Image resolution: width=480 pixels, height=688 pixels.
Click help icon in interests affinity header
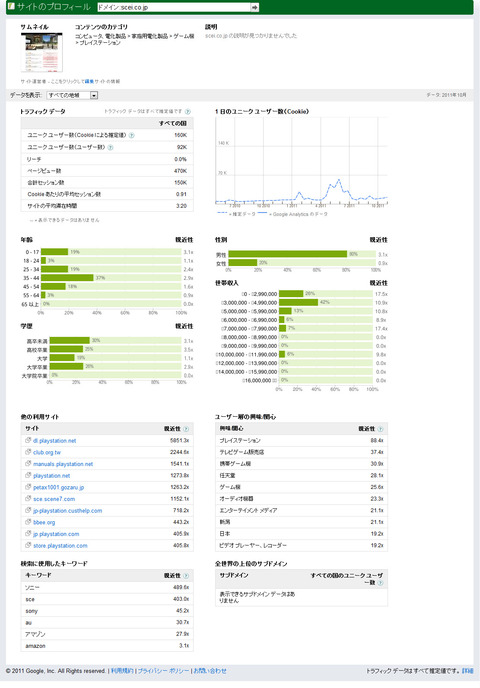click(380, 429)
